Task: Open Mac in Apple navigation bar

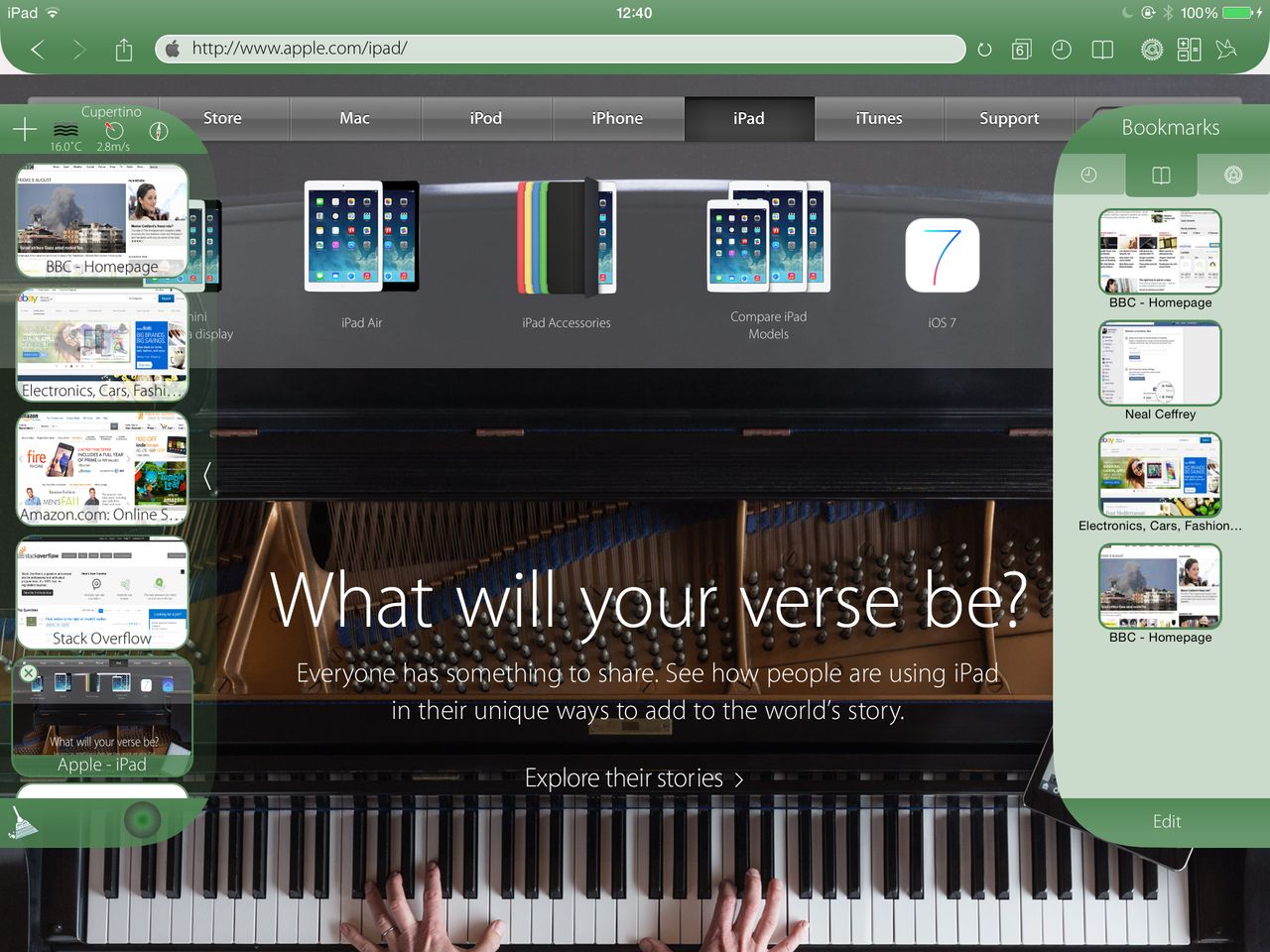Action: [x=354, y=118]
